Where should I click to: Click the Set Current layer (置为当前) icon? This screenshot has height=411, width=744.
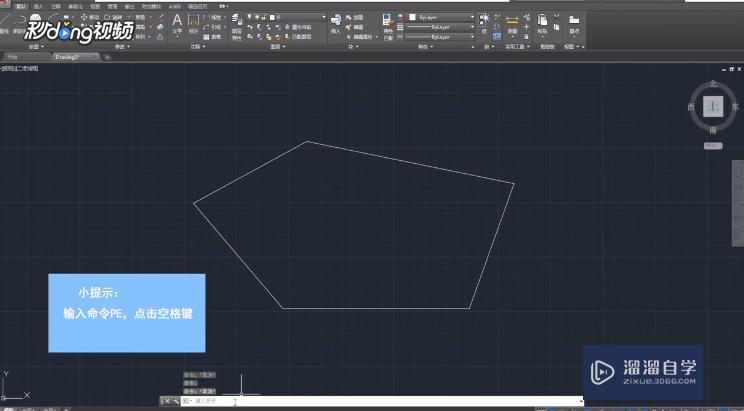(298, 27)
